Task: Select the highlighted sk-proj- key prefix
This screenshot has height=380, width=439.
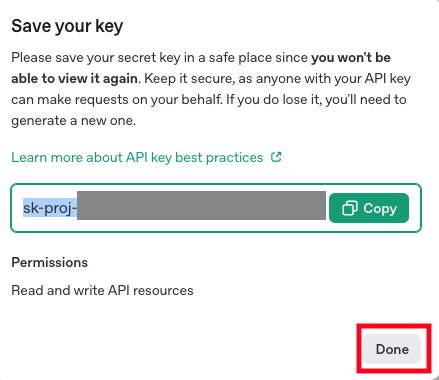Action: pyautogui.click(x=50, y=208)
